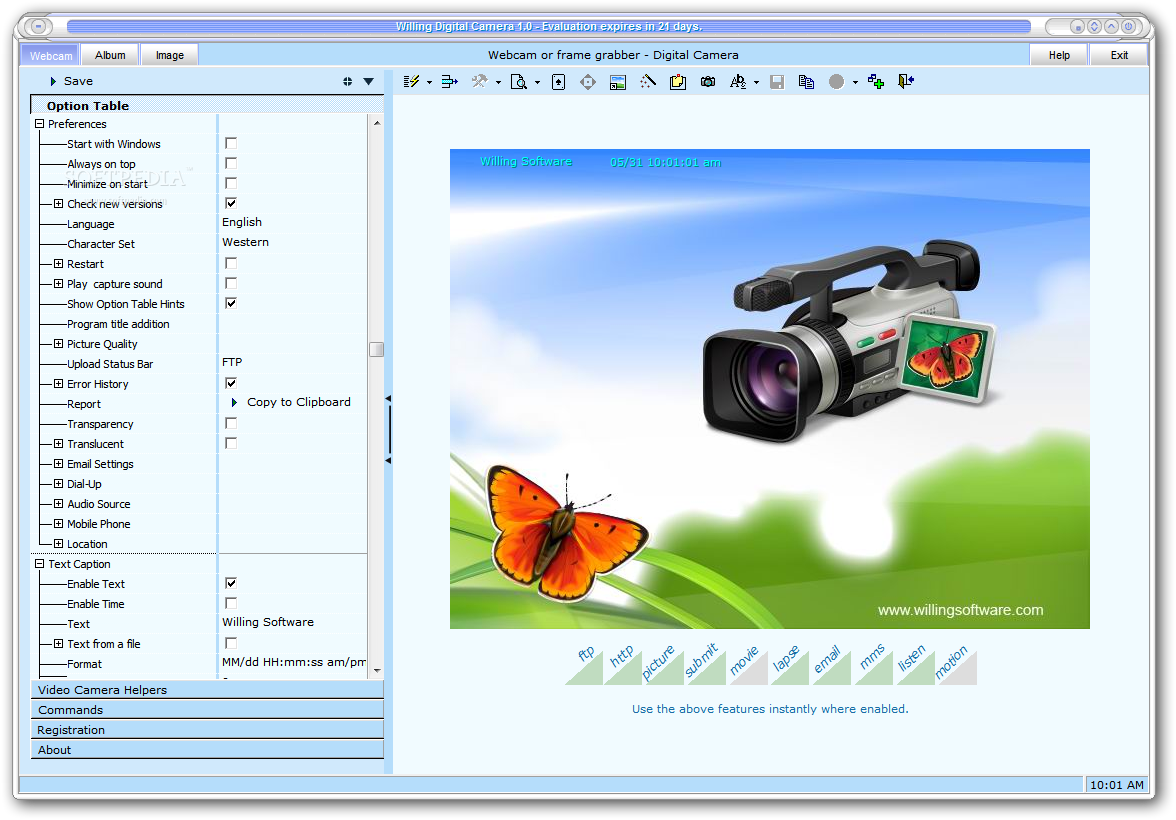Click the clipboard sticky note toolbar icon
The height and width of the screenshot is (820, 1176).
pos(678,82)
